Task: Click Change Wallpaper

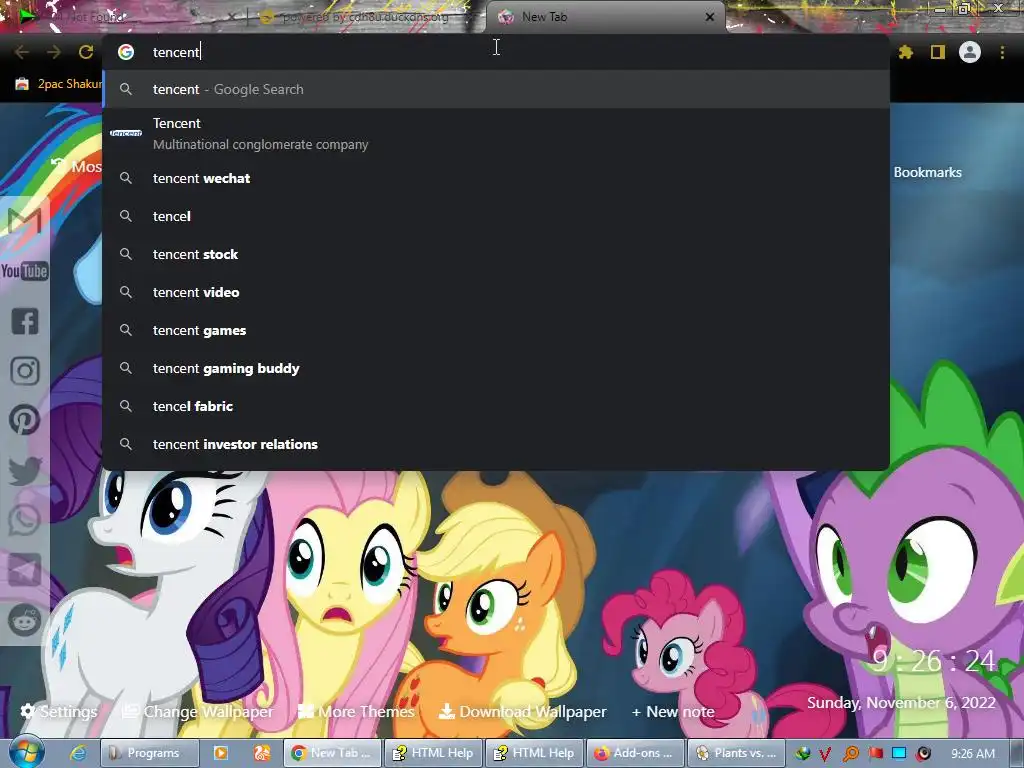Action: coord(198,711)
